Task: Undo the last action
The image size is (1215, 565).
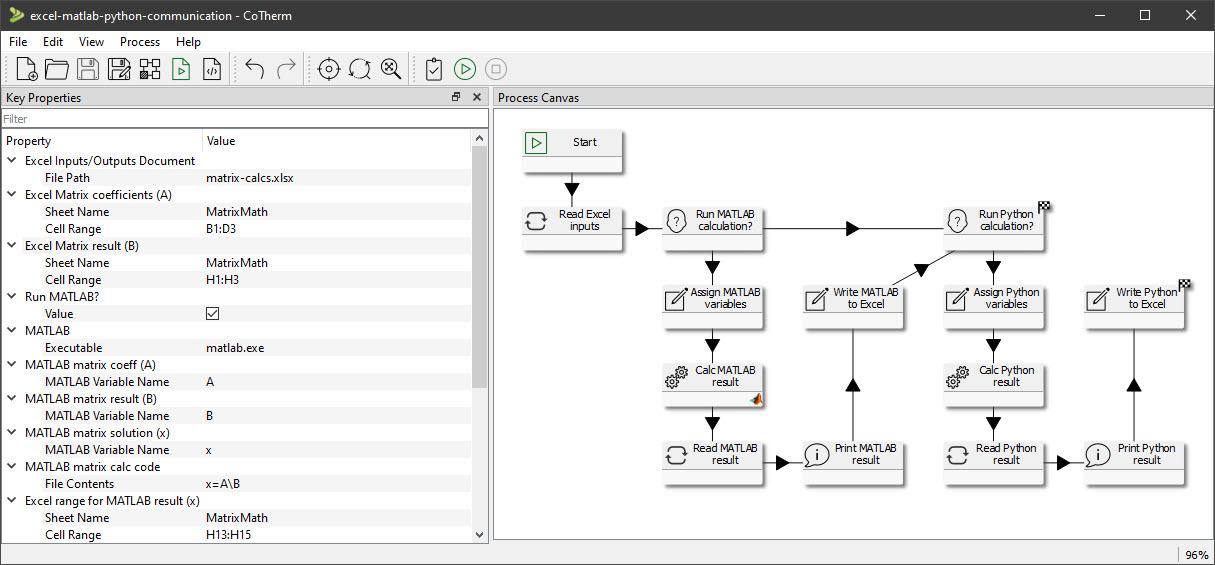Action: (x=255, y=69)
